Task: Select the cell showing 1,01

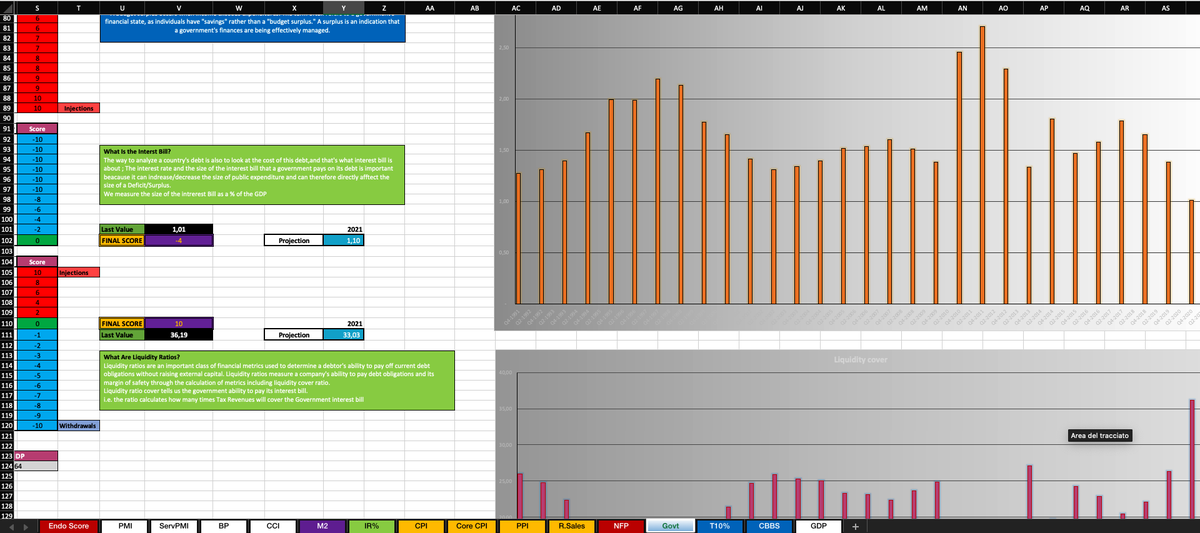Action: 180,230
